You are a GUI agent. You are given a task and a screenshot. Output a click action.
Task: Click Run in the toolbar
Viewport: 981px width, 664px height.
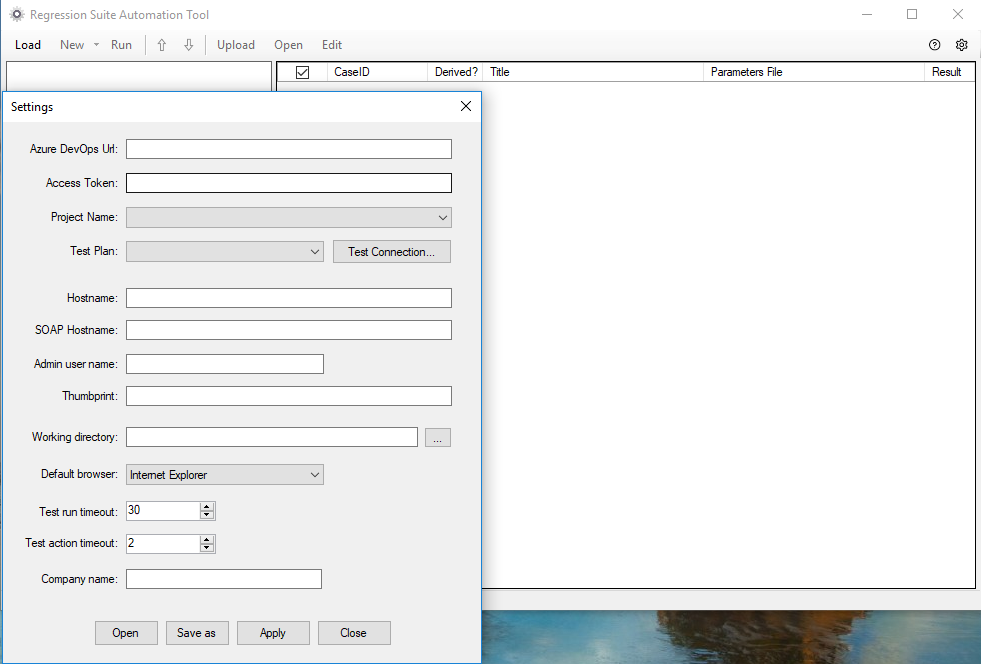tap(121, 45)
